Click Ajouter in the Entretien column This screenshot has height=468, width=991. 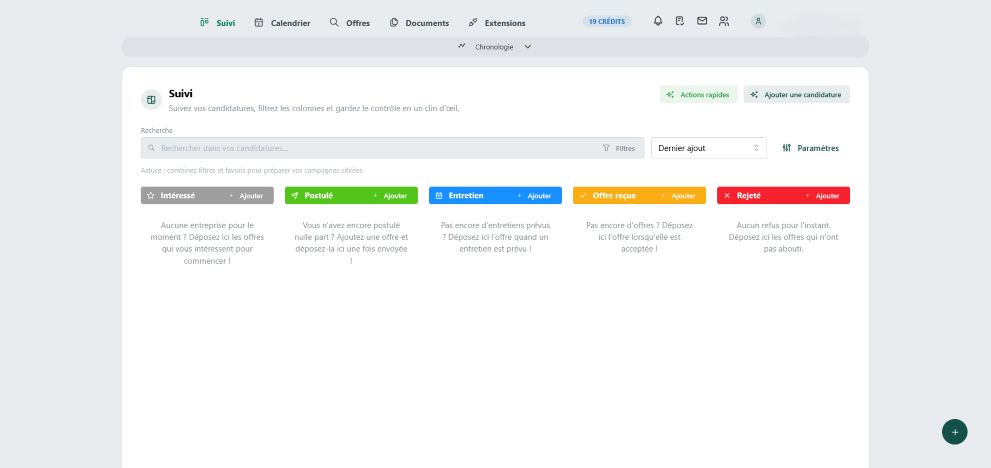click(538, 196)
